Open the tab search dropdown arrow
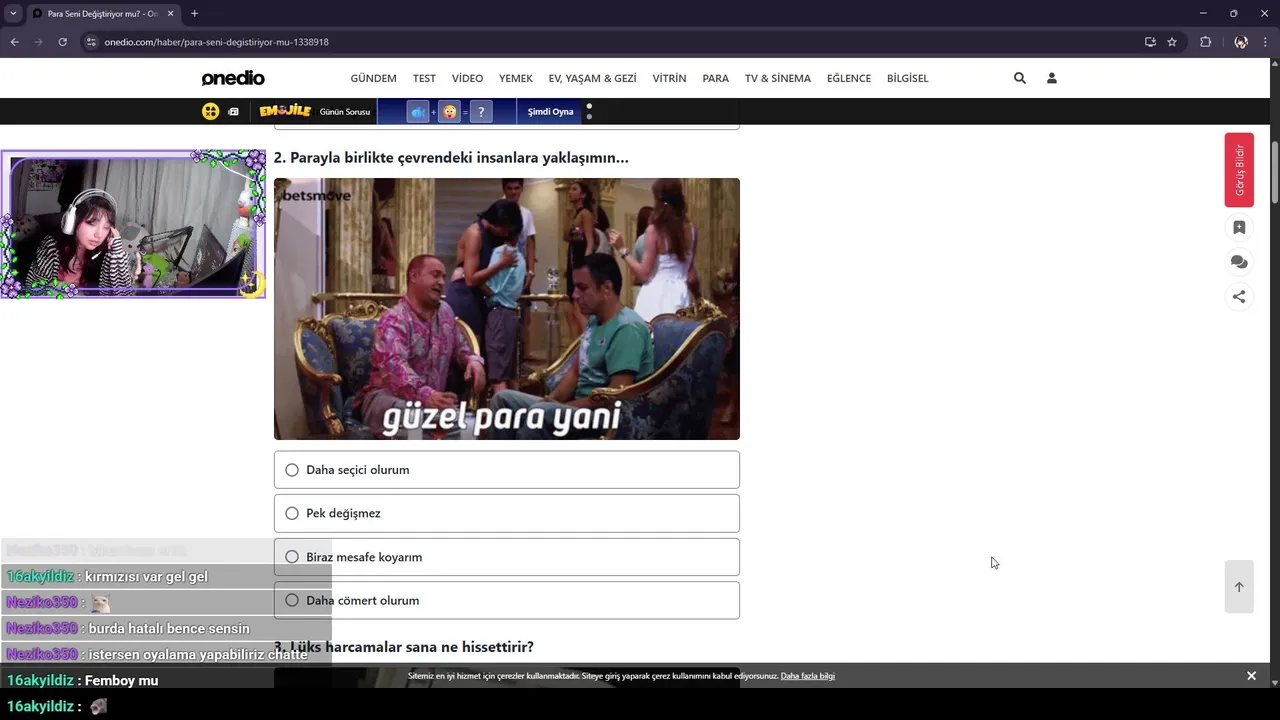 coord(13,13)
